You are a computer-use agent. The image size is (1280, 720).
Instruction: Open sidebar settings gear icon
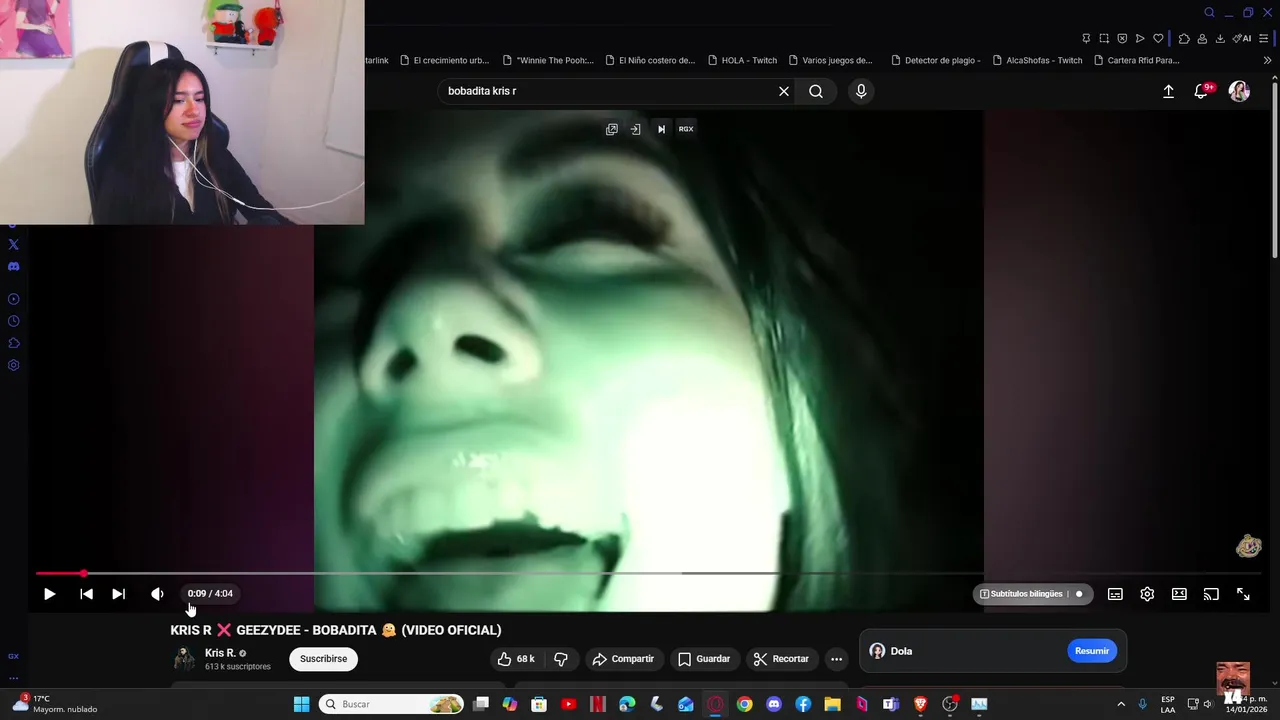coord(13,365)
